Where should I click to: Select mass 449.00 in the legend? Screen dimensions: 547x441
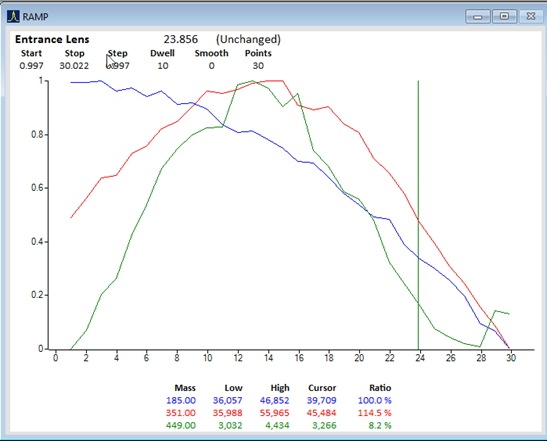181,425
